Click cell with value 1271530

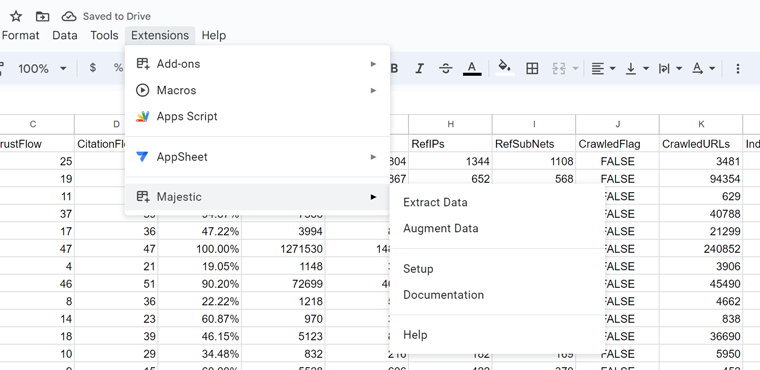pos(284,249)
